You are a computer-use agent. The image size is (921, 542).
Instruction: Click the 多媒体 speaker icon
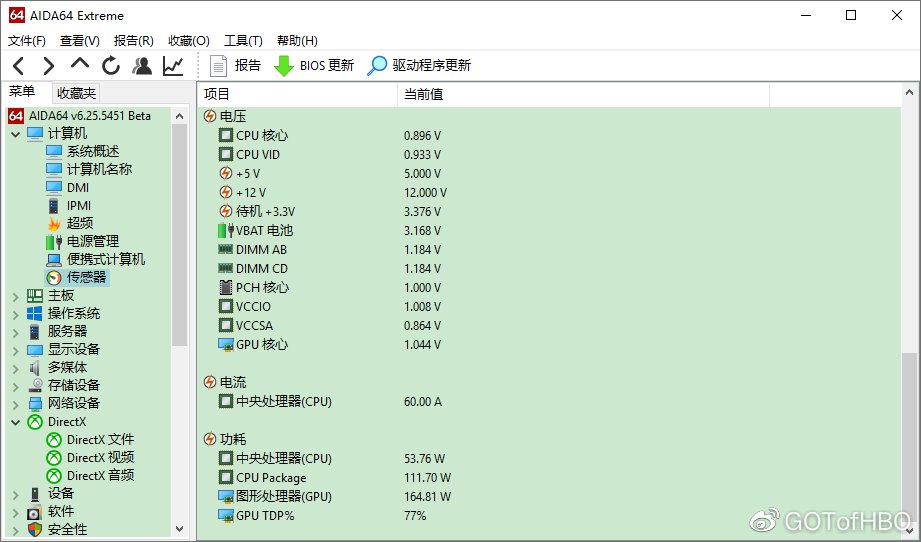tap(35, 368)
